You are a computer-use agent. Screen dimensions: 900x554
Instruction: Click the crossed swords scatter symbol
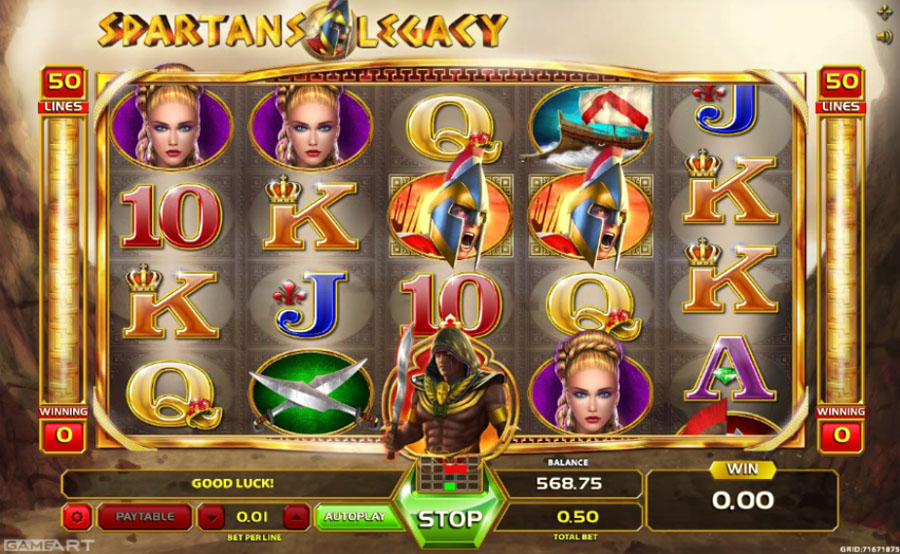[x=311, y=392]
